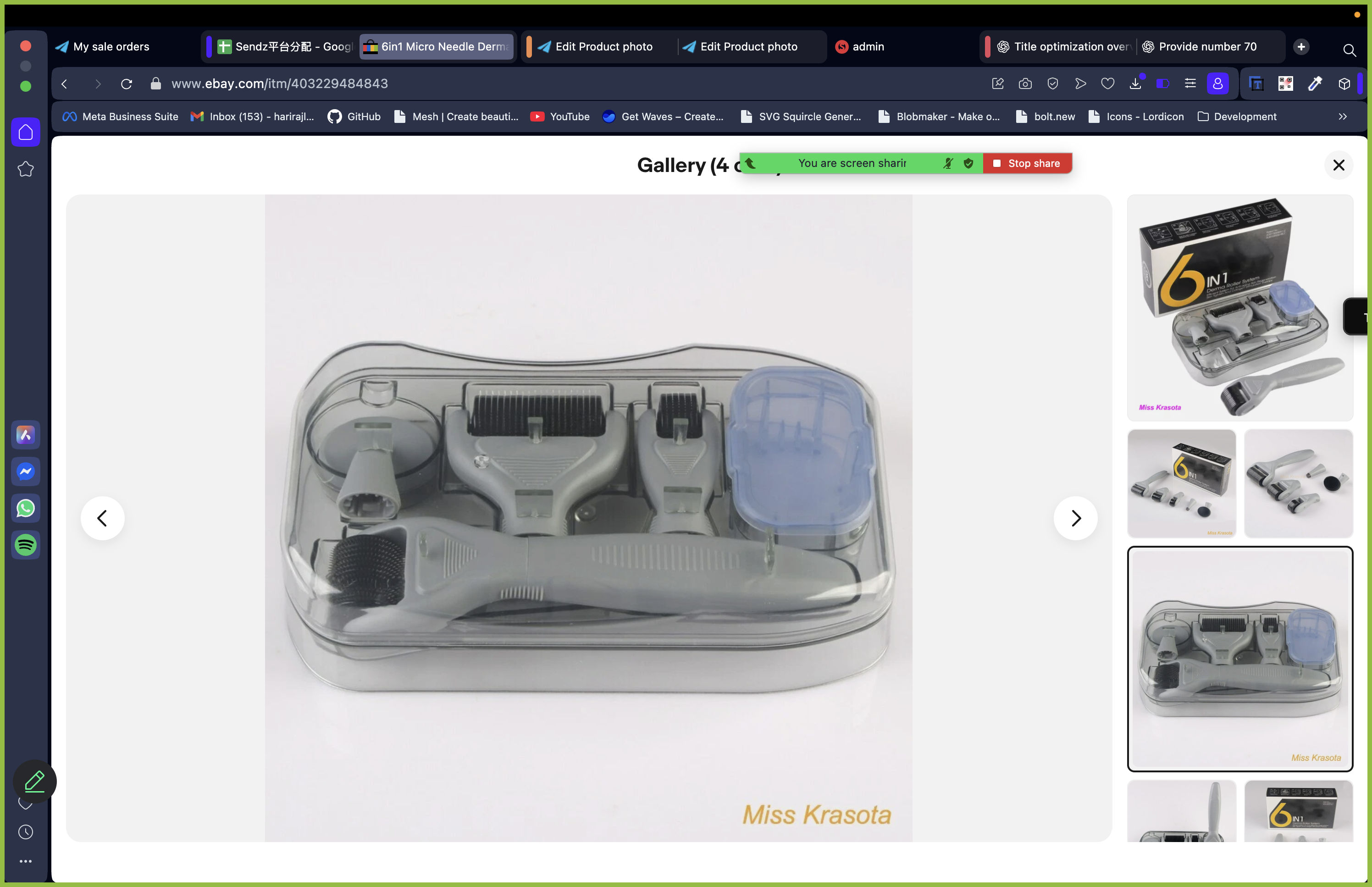Open Spotify from the sidebar
1372x887 pixels.
click(25, 545)
